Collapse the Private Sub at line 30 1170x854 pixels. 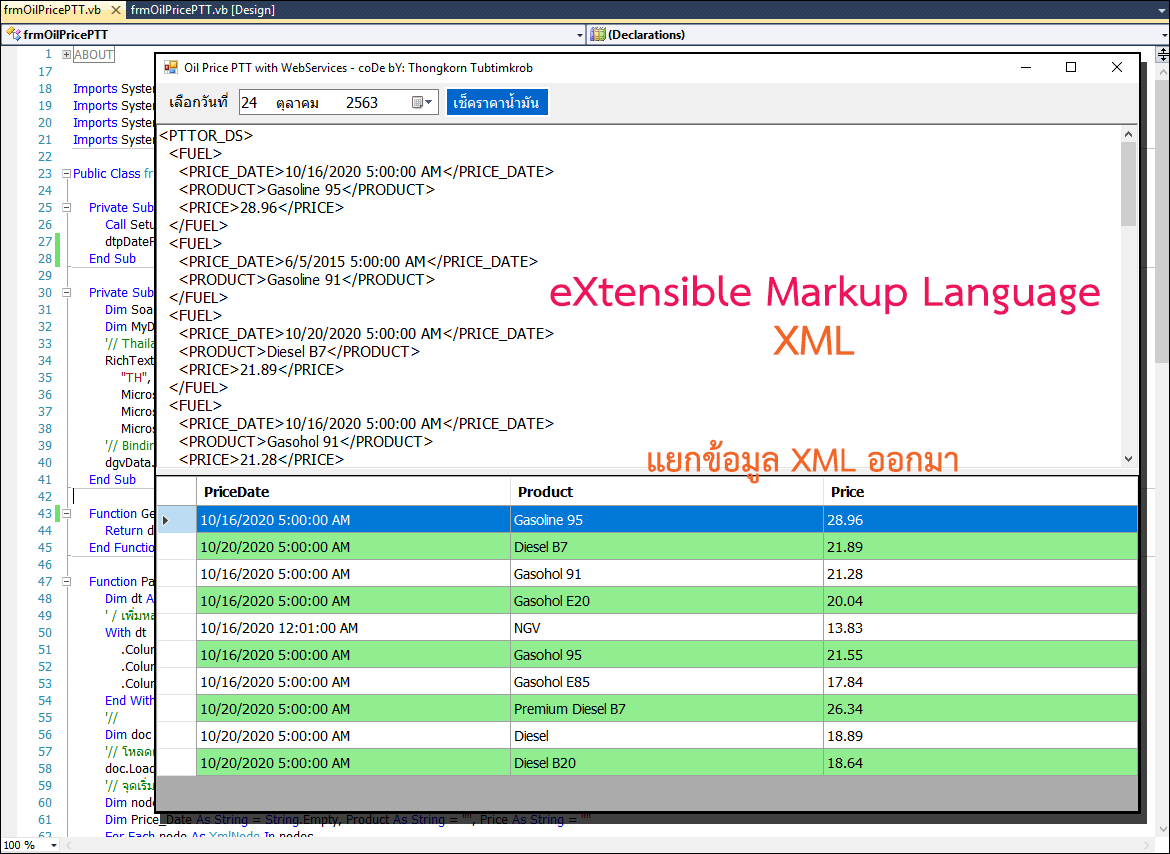tap(66, 293)
